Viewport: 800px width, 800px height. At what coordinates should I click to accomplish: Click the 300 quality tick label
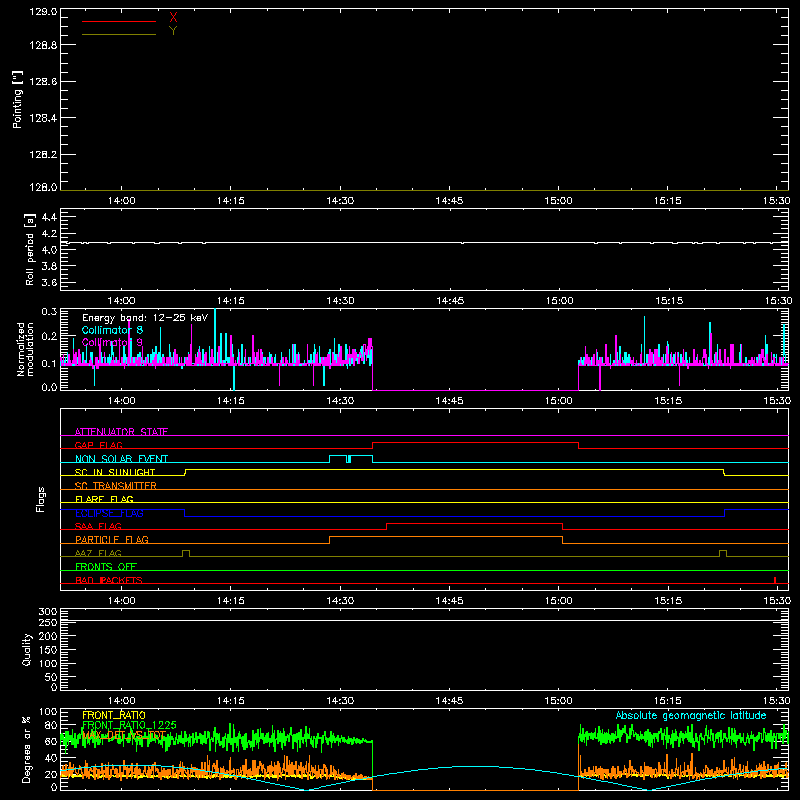point(47,612)
